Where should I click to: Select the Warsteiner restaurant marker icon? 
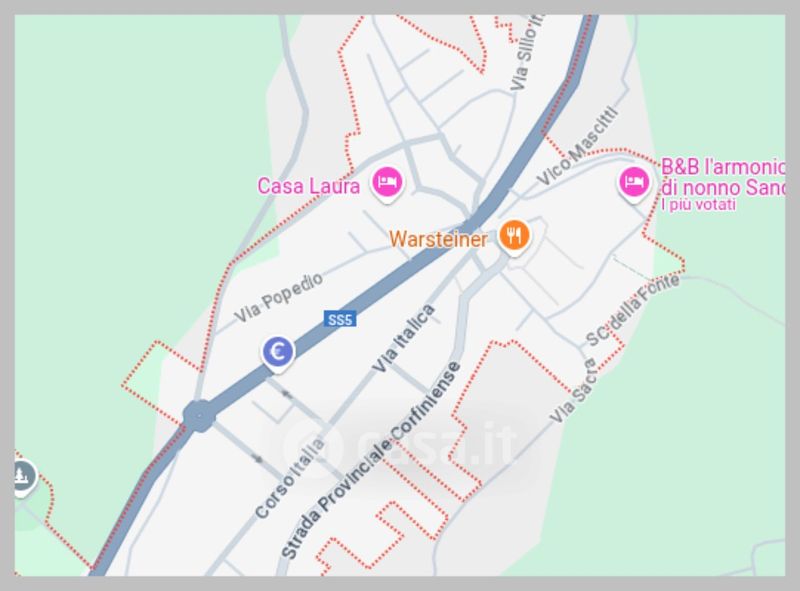tap(514, 236)
